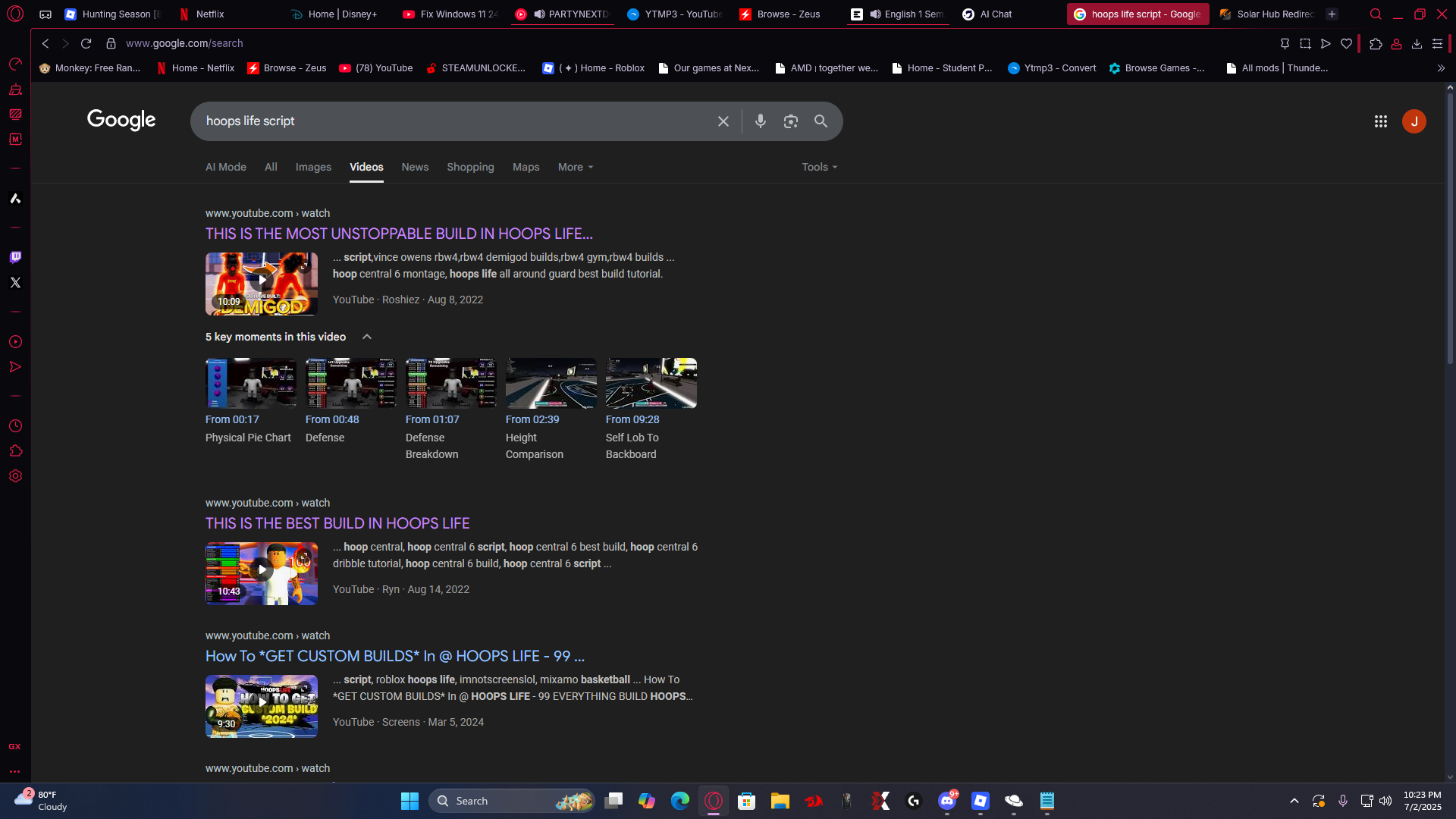
Task: Open the Downloads icon in the toolbar
Action: [1417, 44]
